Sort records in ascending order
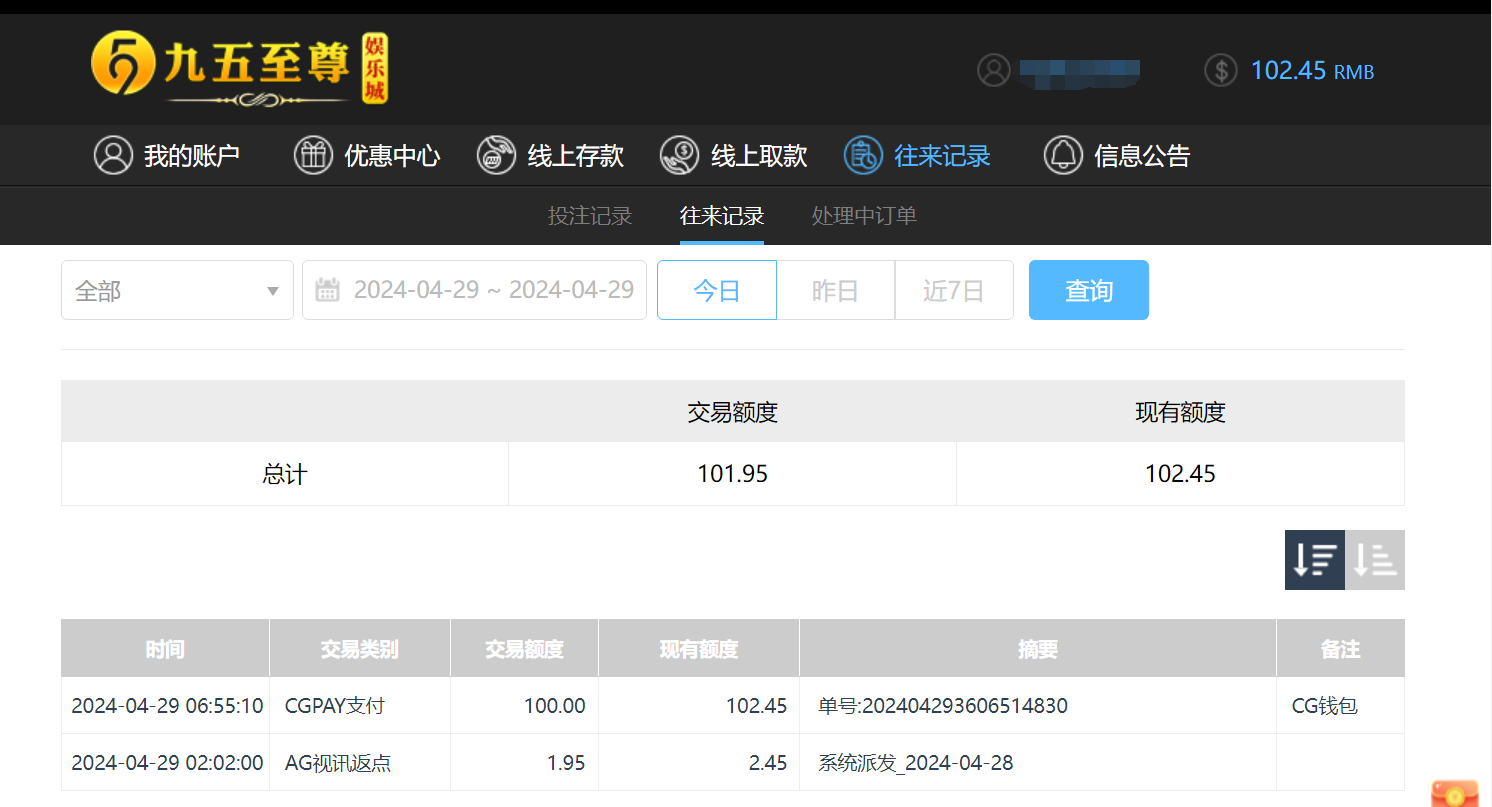The height and width of the screenshot is (807, 1492). click(1375, 560)
